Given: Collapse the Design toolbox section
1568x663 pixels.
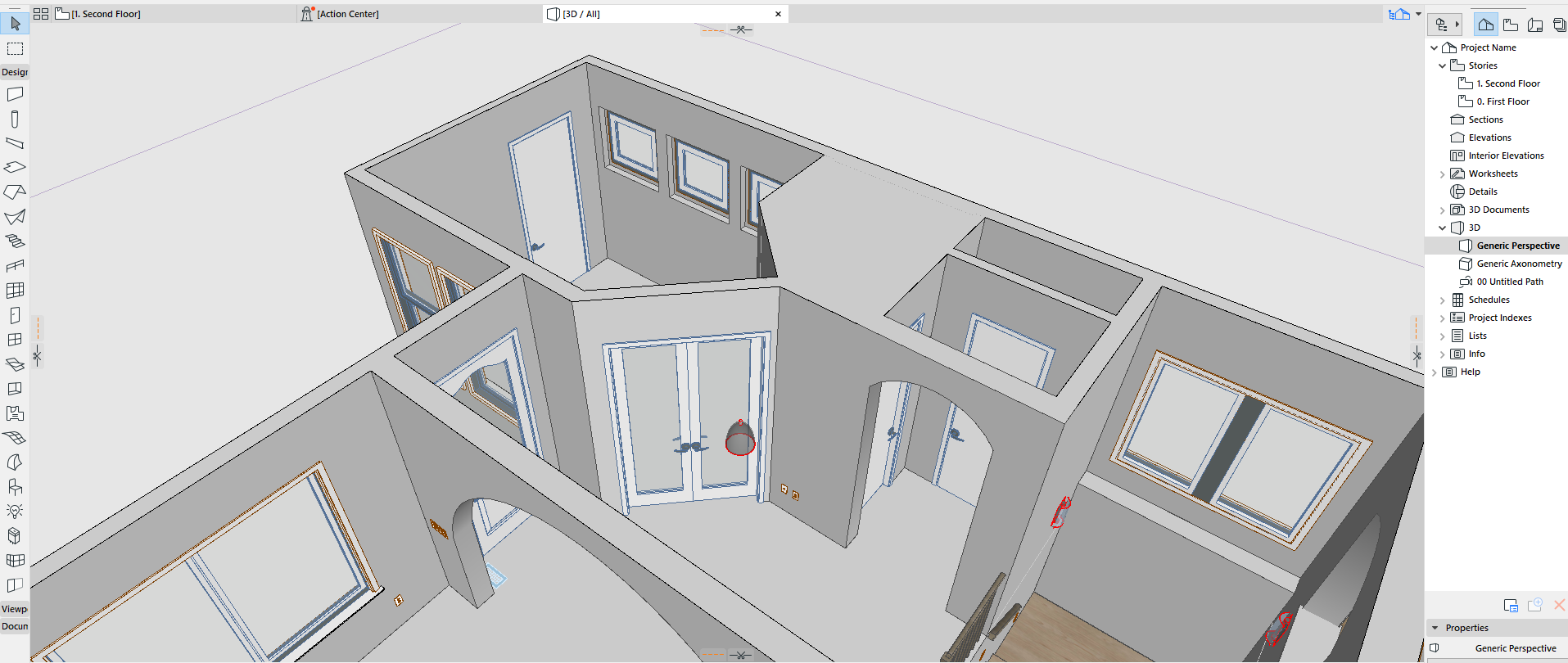Looking at the screenshot, I should tap(15, 72).
